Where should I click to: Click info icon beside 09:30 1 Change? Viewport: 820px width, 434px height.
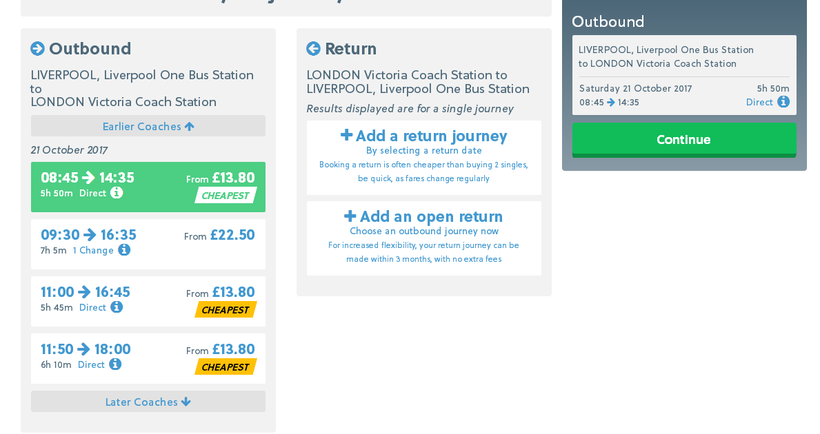click(124, 250)
